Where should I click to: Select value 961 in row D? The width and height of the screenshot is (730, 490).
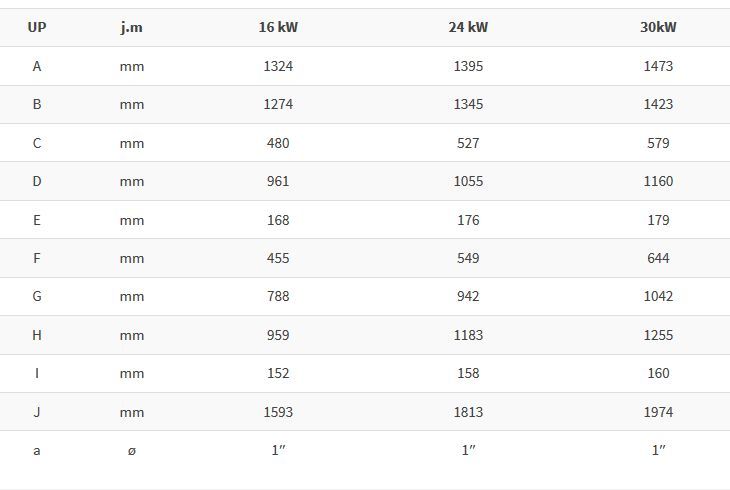278,181
